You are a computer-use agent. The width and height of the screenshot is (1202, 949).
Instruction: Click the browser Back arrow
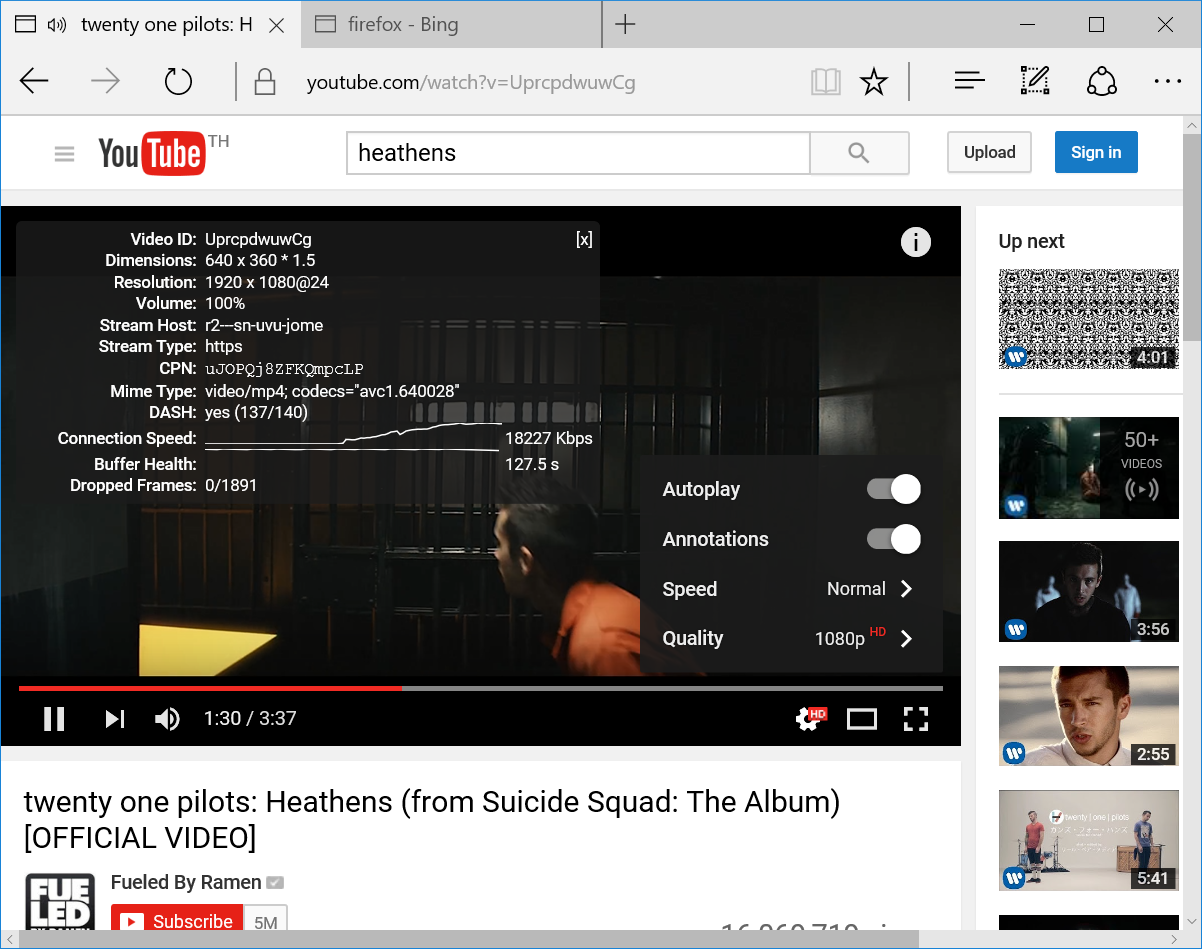(x=34, y=82)
